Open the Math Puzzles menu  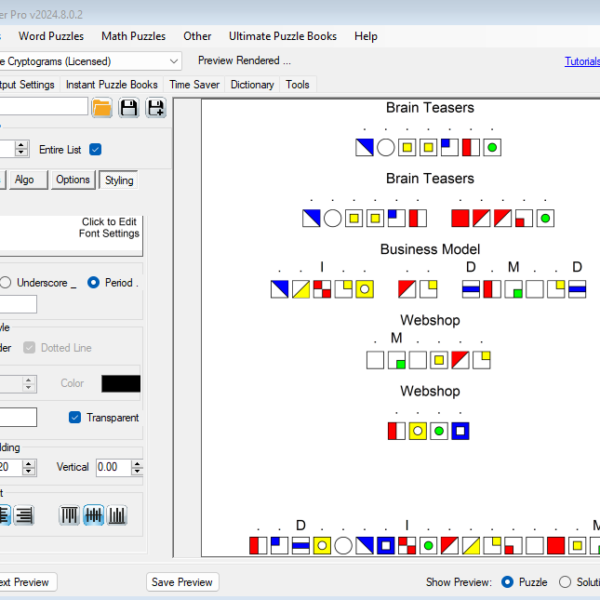click(134, 36)
